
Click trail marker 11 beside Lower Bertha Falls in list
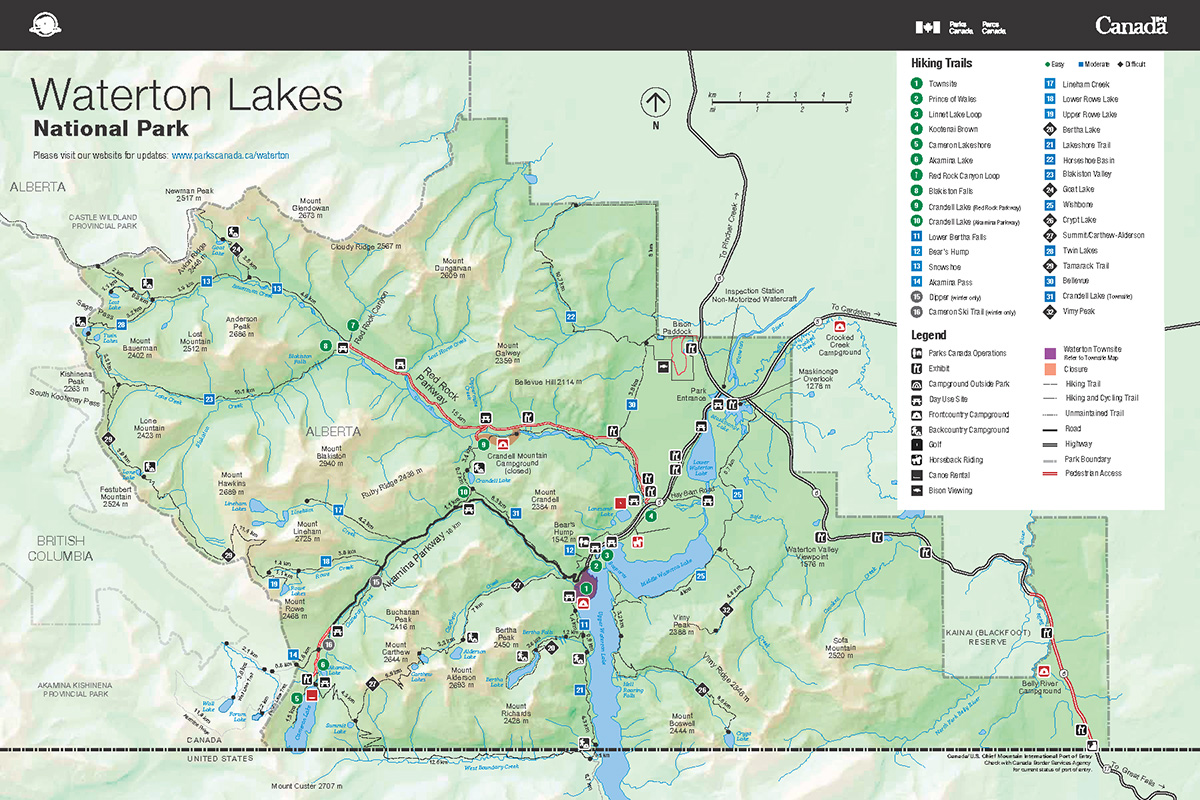pos(916,236)
